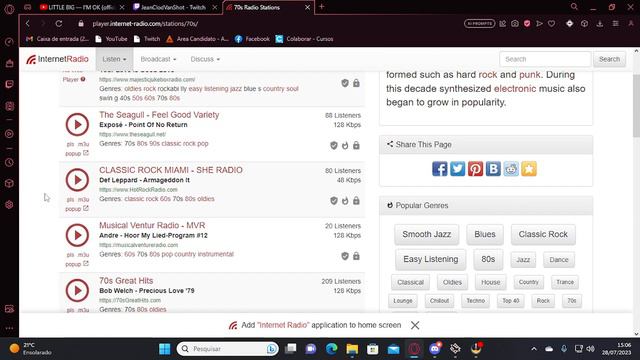Viewport: 640px width, 360px height.
Task: Click Windows taskbar Pesquisar search box
Action: click(x=228, y=349)
